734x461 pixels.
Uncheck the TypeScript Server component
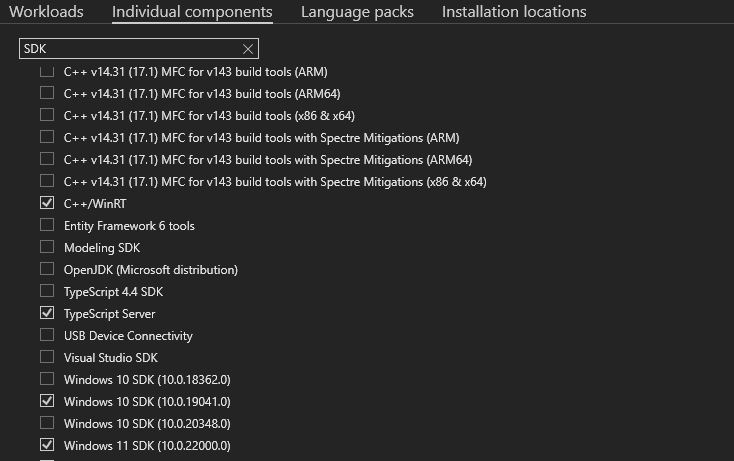[47, 313]
